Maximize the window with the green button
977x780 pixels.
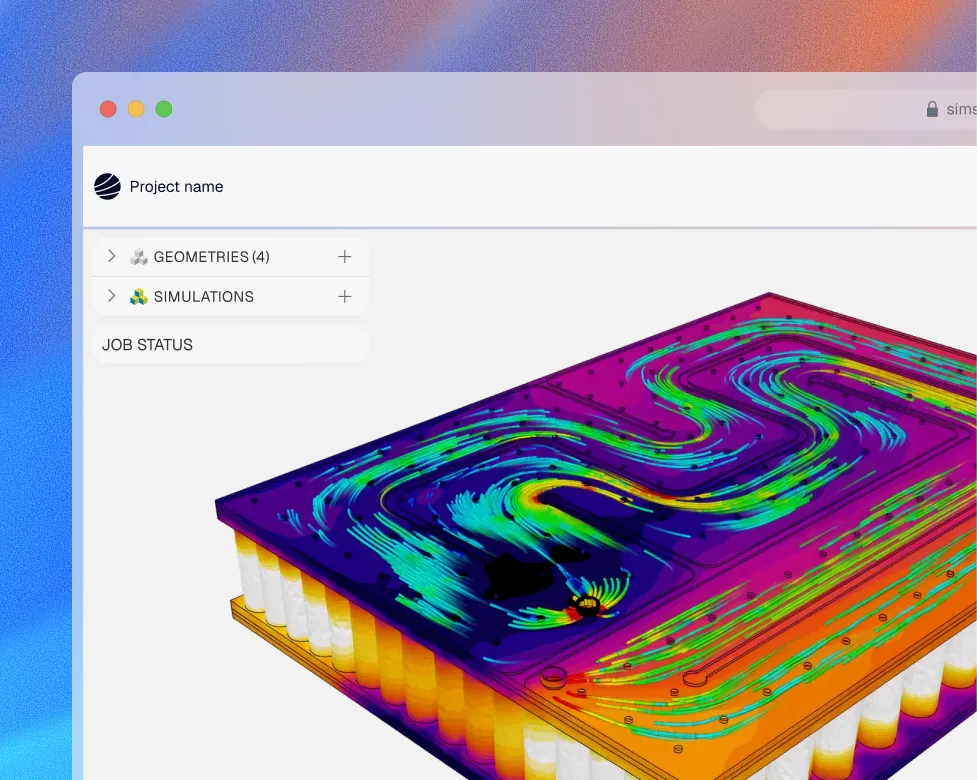tap(164, 109)
